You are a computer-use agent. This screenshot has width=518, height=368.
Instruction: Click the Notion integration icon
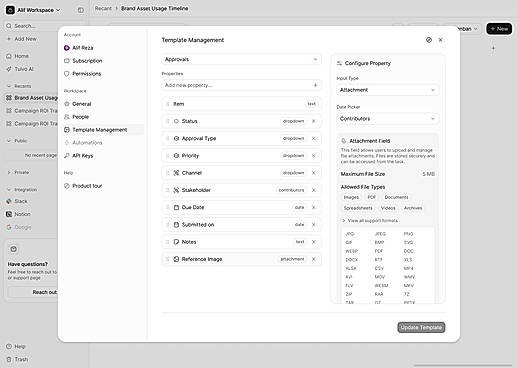click(x=9, y=214)
